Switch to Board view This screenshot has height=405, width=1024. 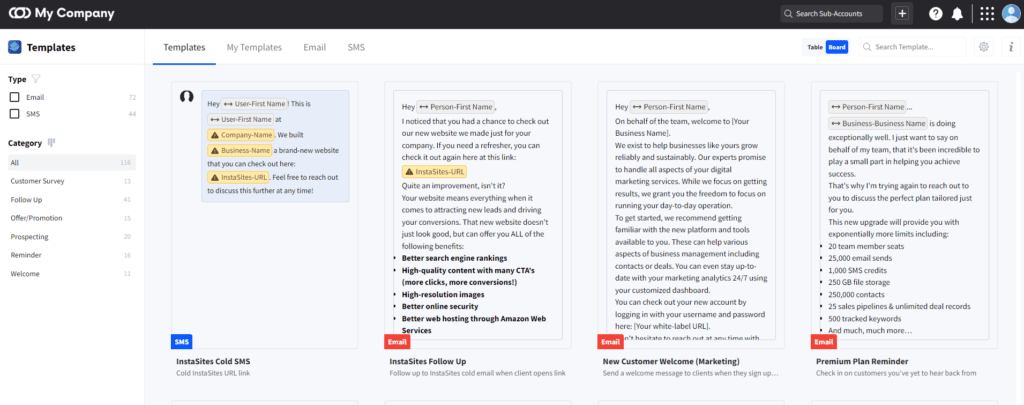[x=837, y=47]
